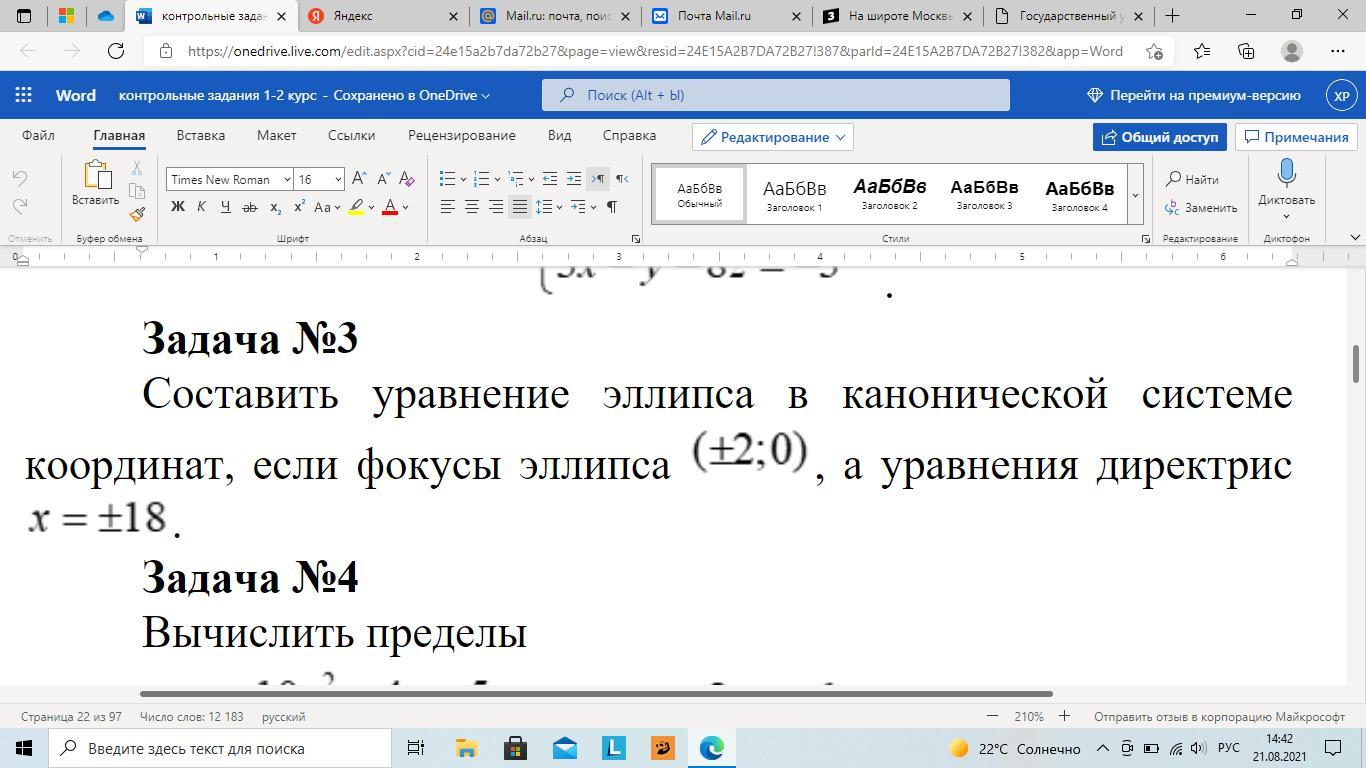
Task: Click the horizontal document scrollbar
Action: pyautogui.click(x=596, y=693)
